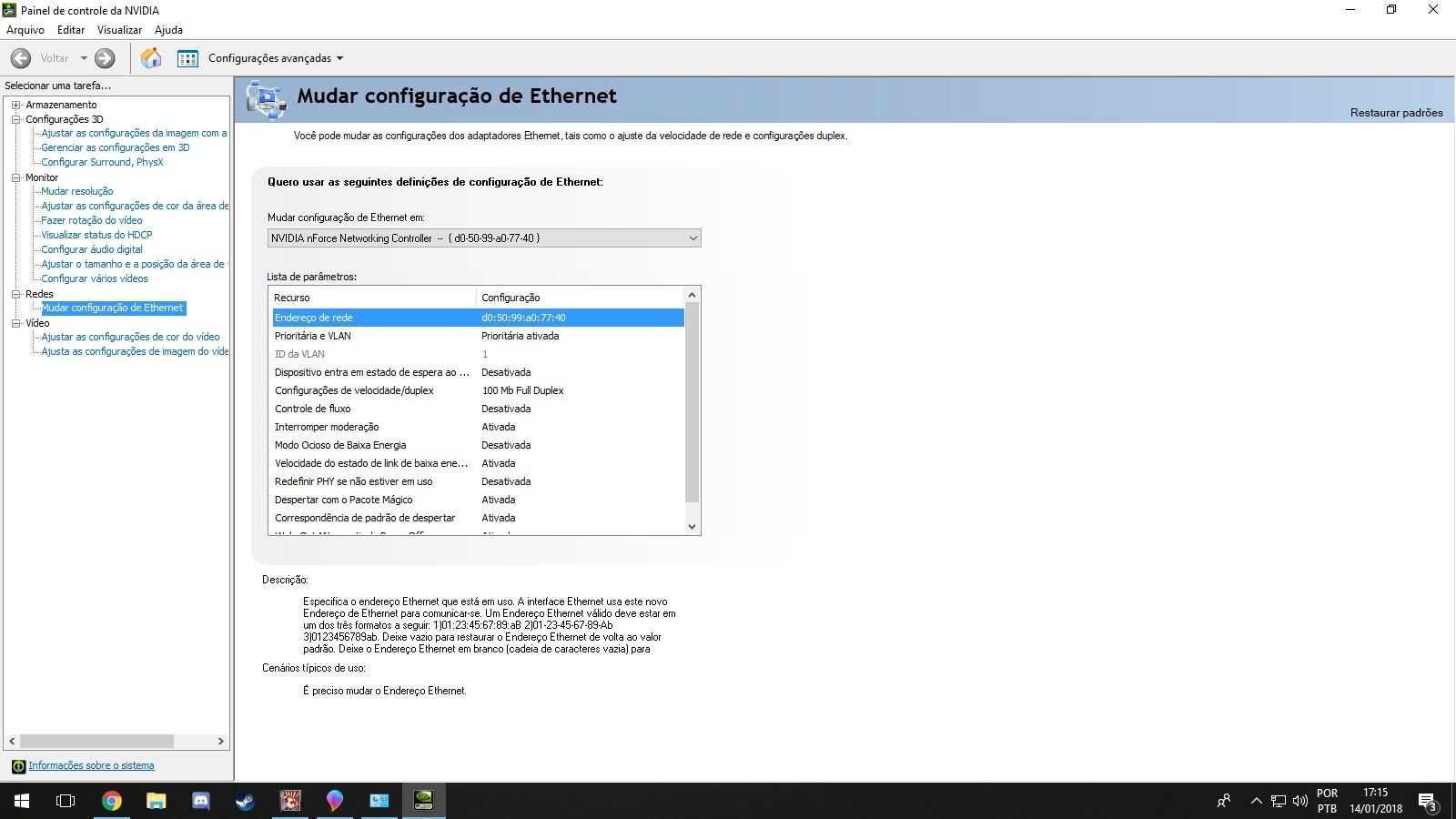The width and height of the screenshot is (1456, 819).
Task: Show hidden system tray icons
Action: coord(1257,801)
